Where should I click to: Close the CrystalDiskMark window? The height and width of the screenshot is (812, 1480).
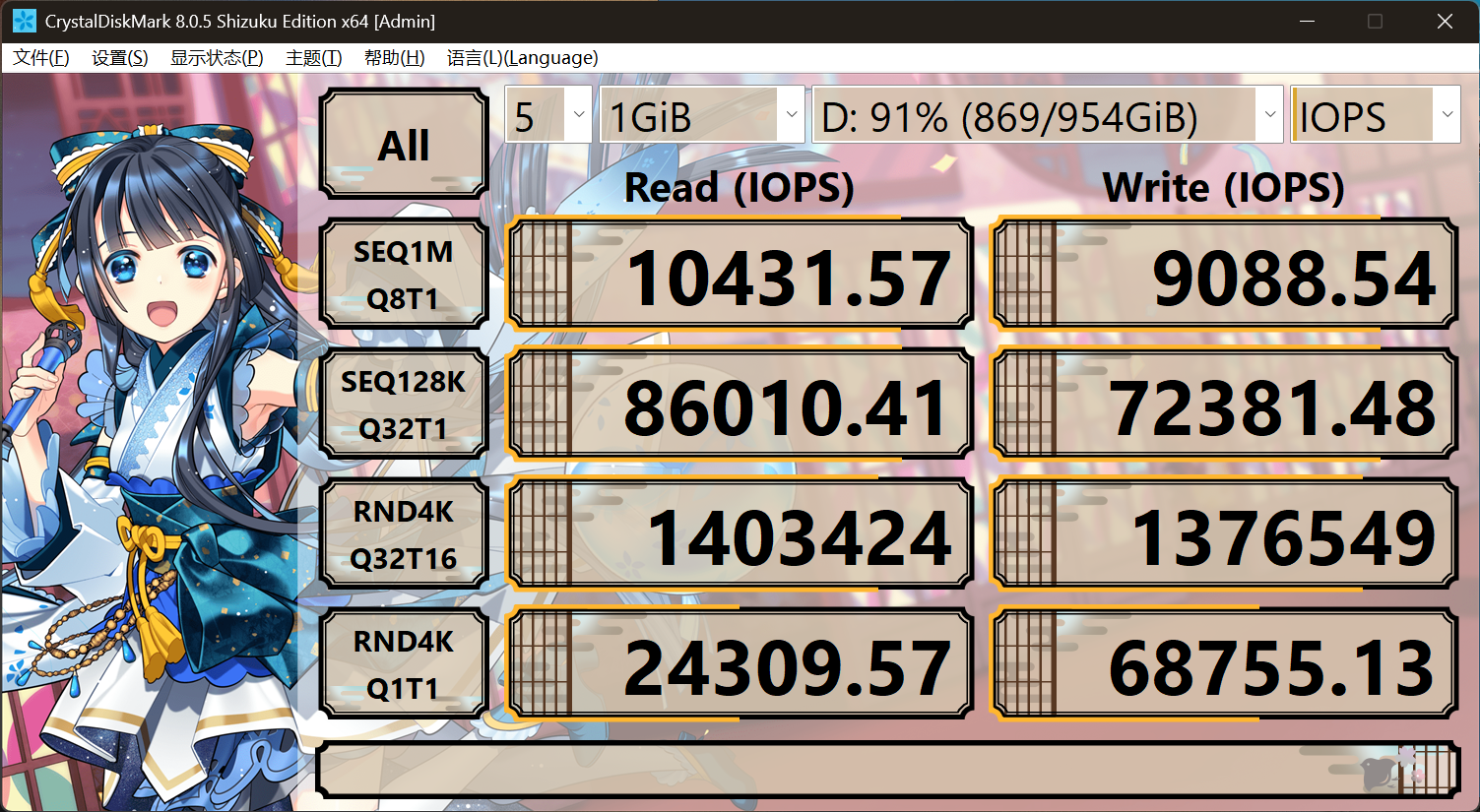(1445, 21)
